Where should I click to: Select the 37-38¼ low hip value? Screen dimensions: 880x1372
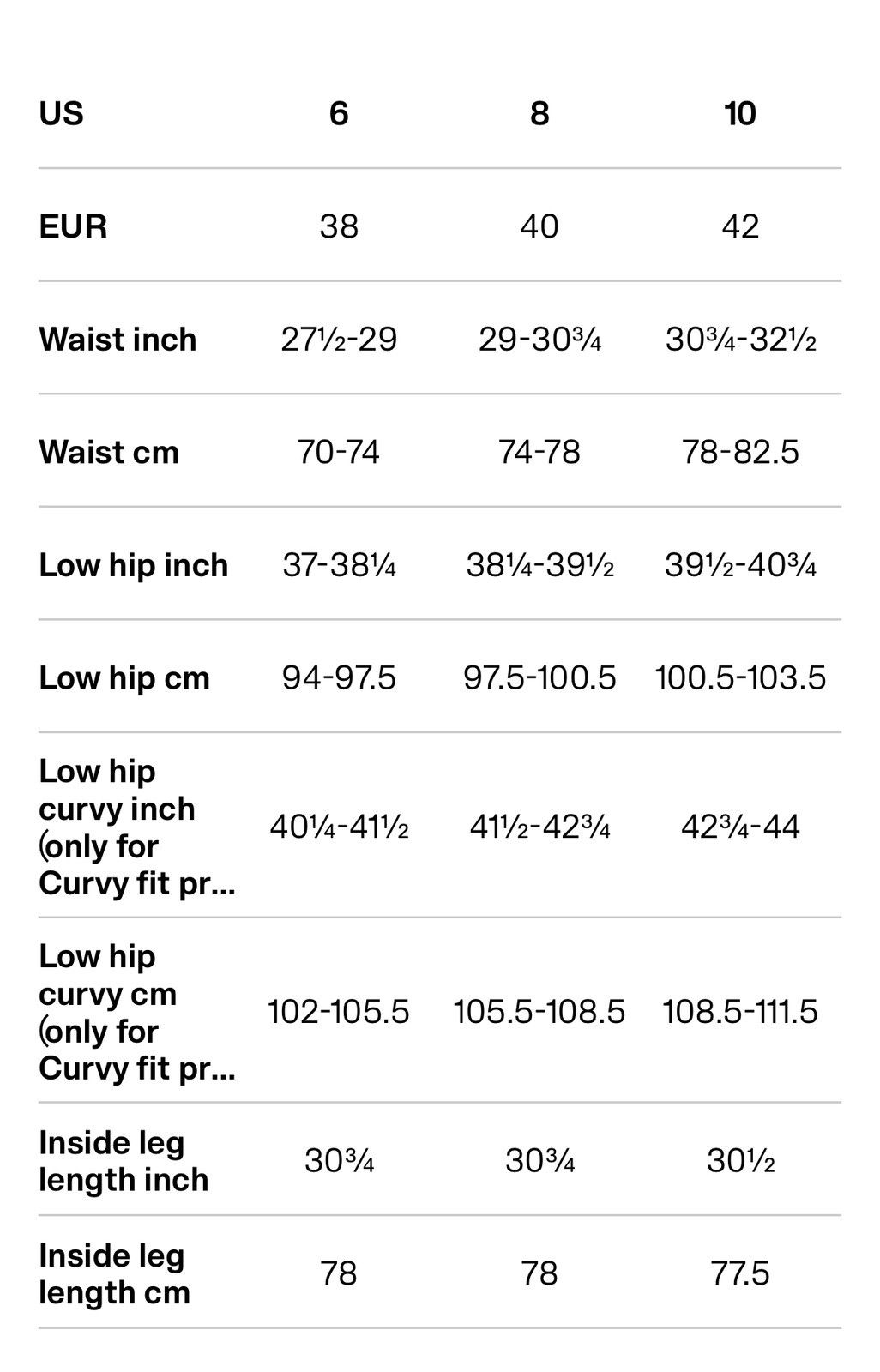click(x=339, y=565)
